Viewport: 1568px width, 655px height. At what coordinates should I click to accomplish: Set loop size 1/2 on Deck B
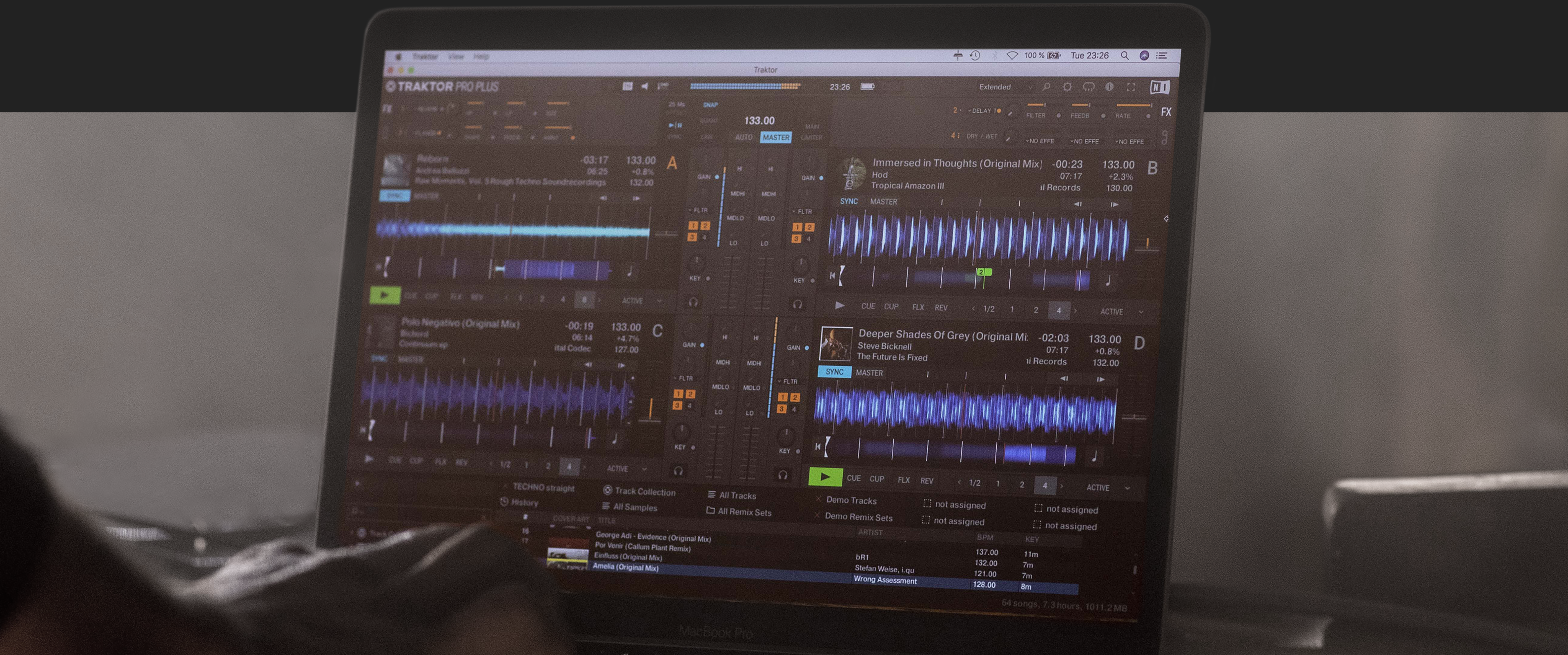click(x=989, y=309)
